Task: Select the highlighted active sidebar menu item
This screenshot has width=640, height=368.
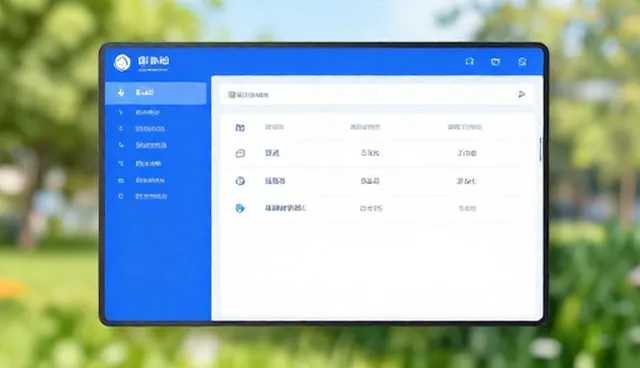Action: (156, 93)
